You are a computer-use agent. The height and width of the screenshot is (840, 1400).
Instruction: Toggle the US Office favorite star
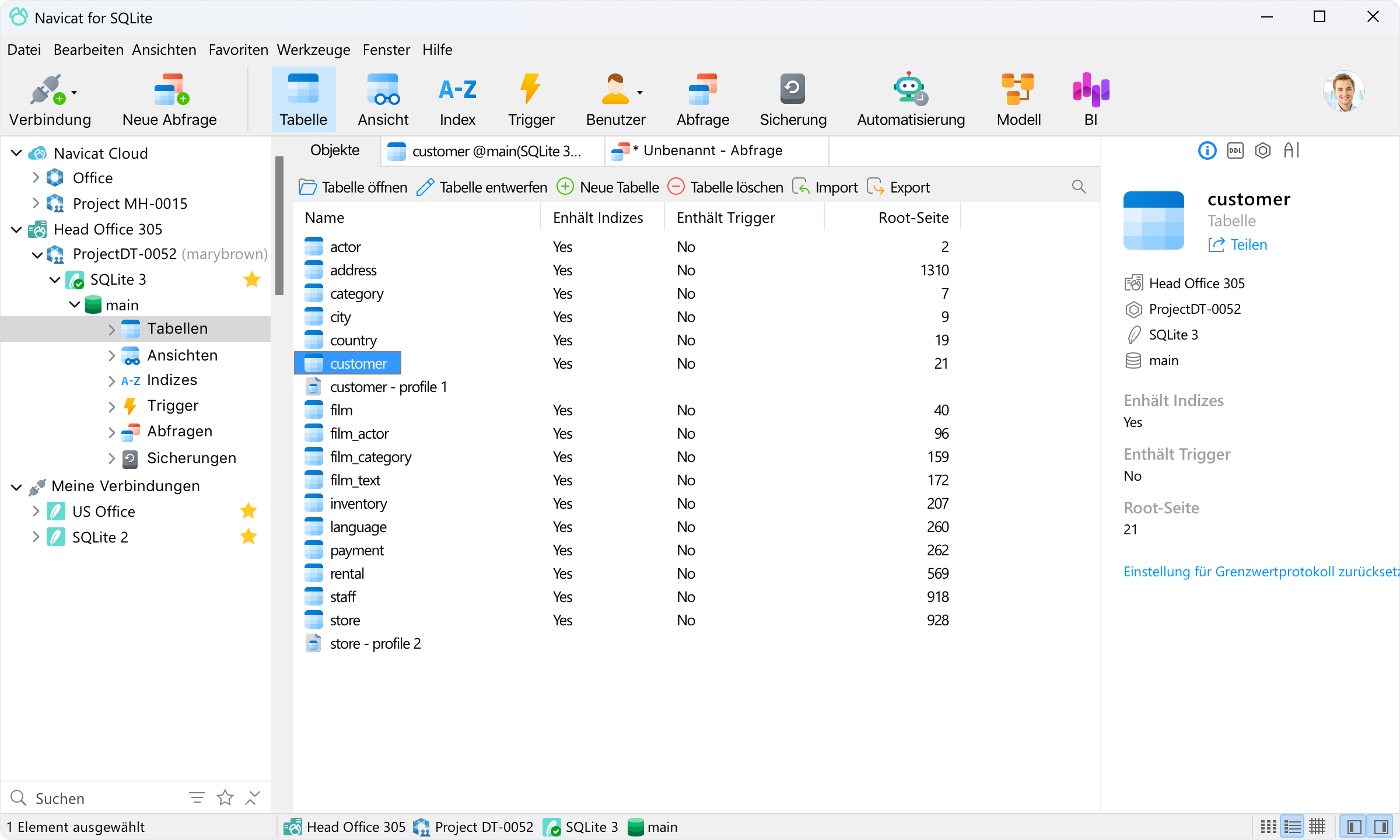[x=249, y=511]
